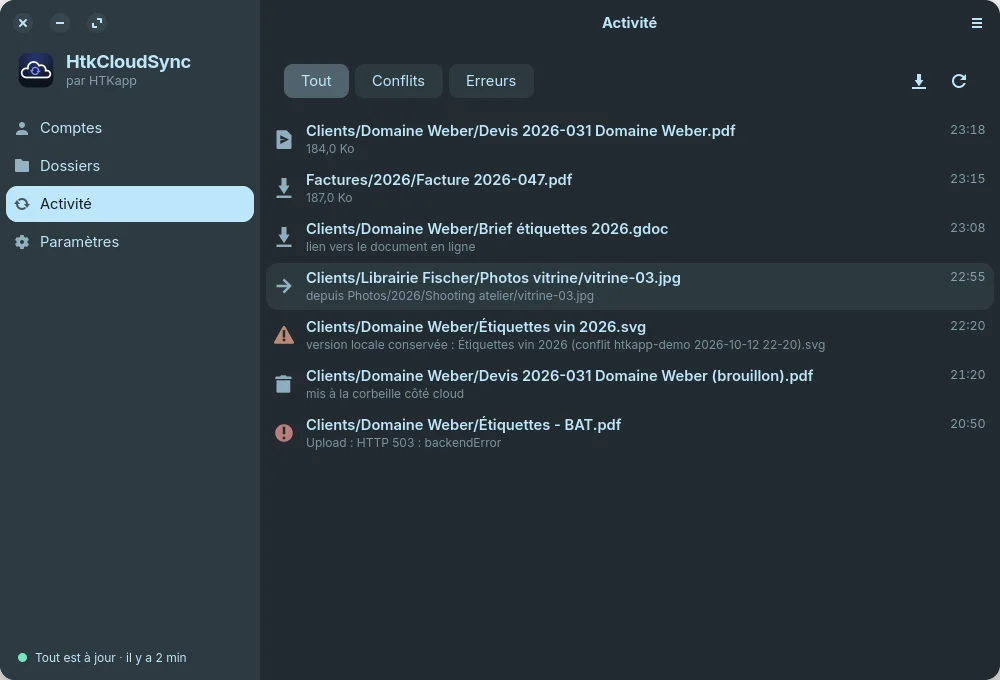
Task: Select the Étiquettes vin 2026.svg conflict entry
Action: point(630,335)
